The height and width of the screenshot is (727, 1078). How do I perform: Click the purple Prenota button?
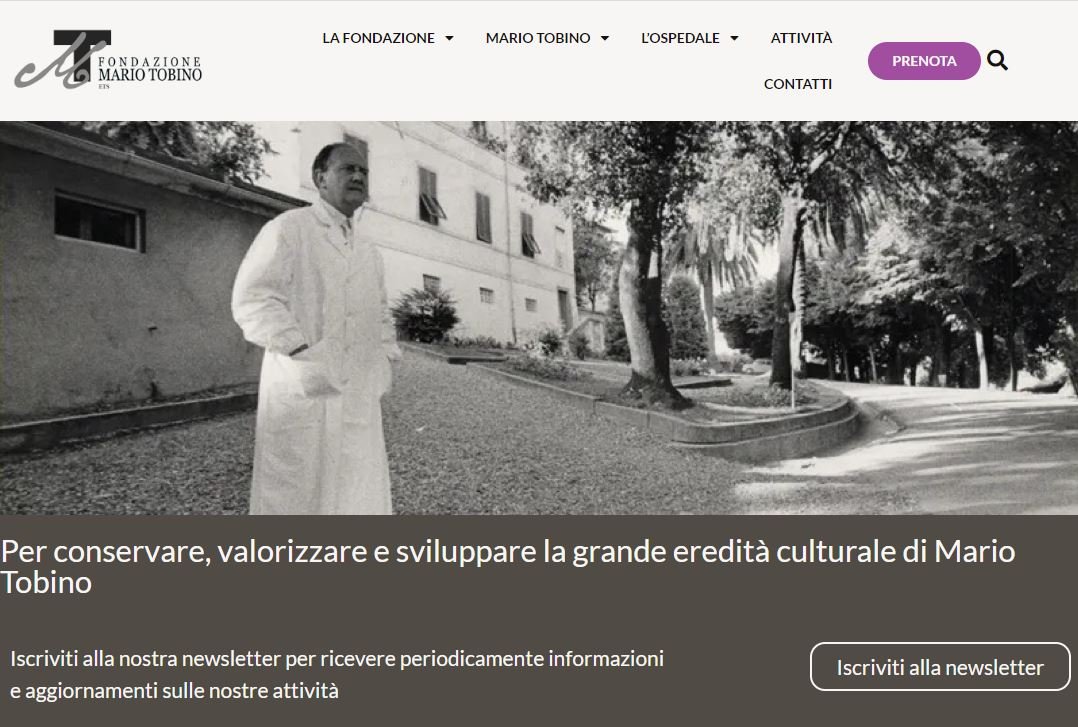tap(924, 61)
